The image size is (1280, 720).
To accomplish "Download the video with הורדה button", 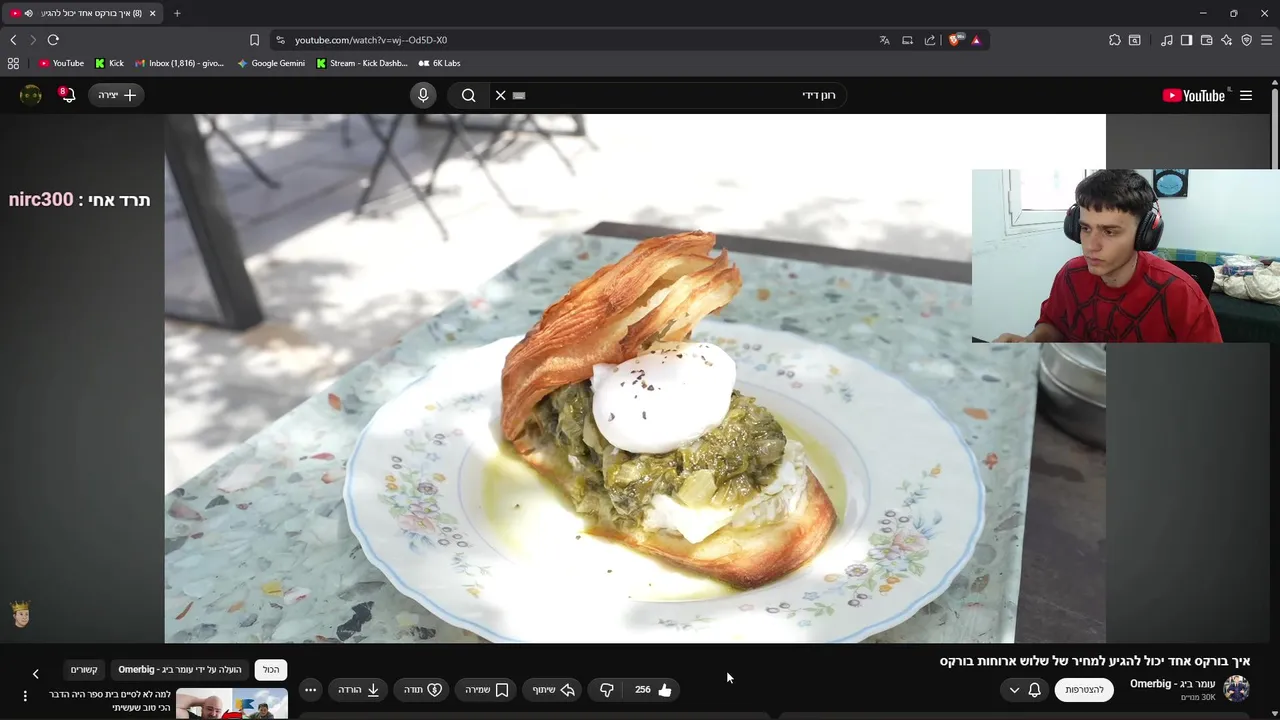I will pos(358,690).
